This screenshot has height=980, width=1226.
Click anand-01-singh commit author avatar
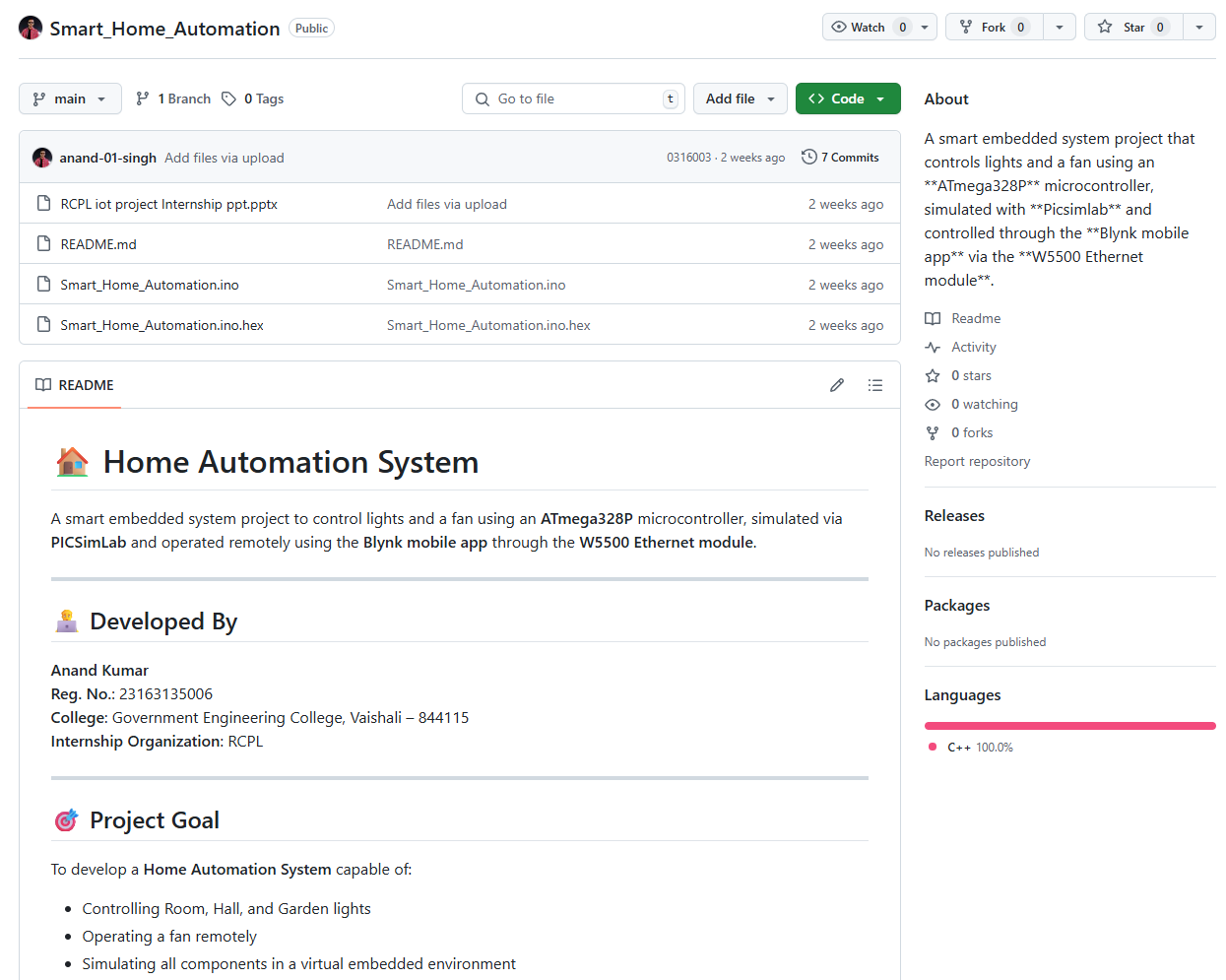[42, 158]
